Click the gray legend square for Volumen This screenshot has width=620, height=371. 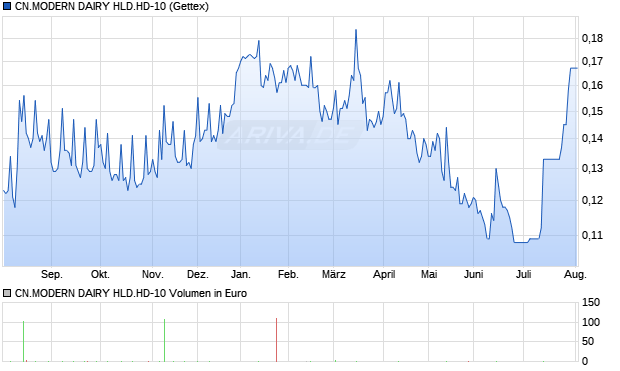7,293
